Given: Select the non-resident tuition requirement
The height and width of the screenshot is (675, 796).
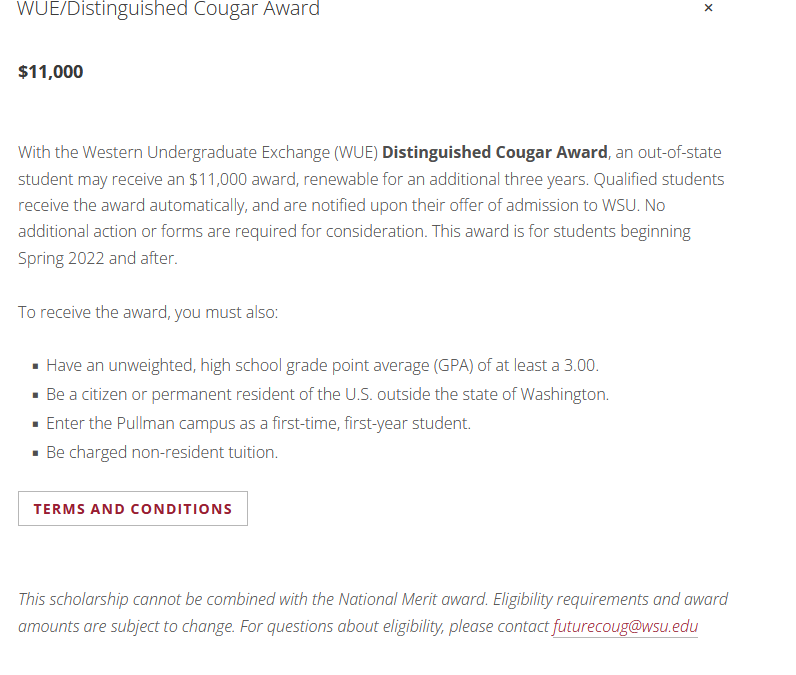Looking at the screenshot, I should (x=162, y=452).
